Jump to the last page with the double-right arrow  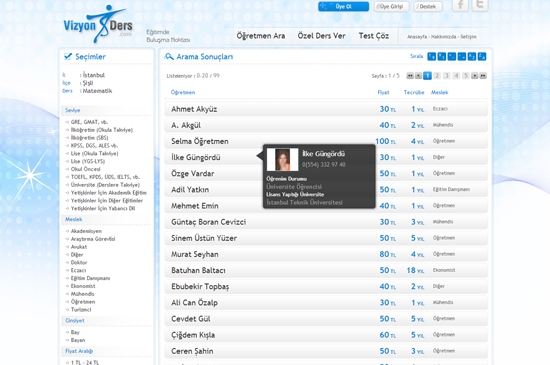pyautogui.click(x=483, y=75)
